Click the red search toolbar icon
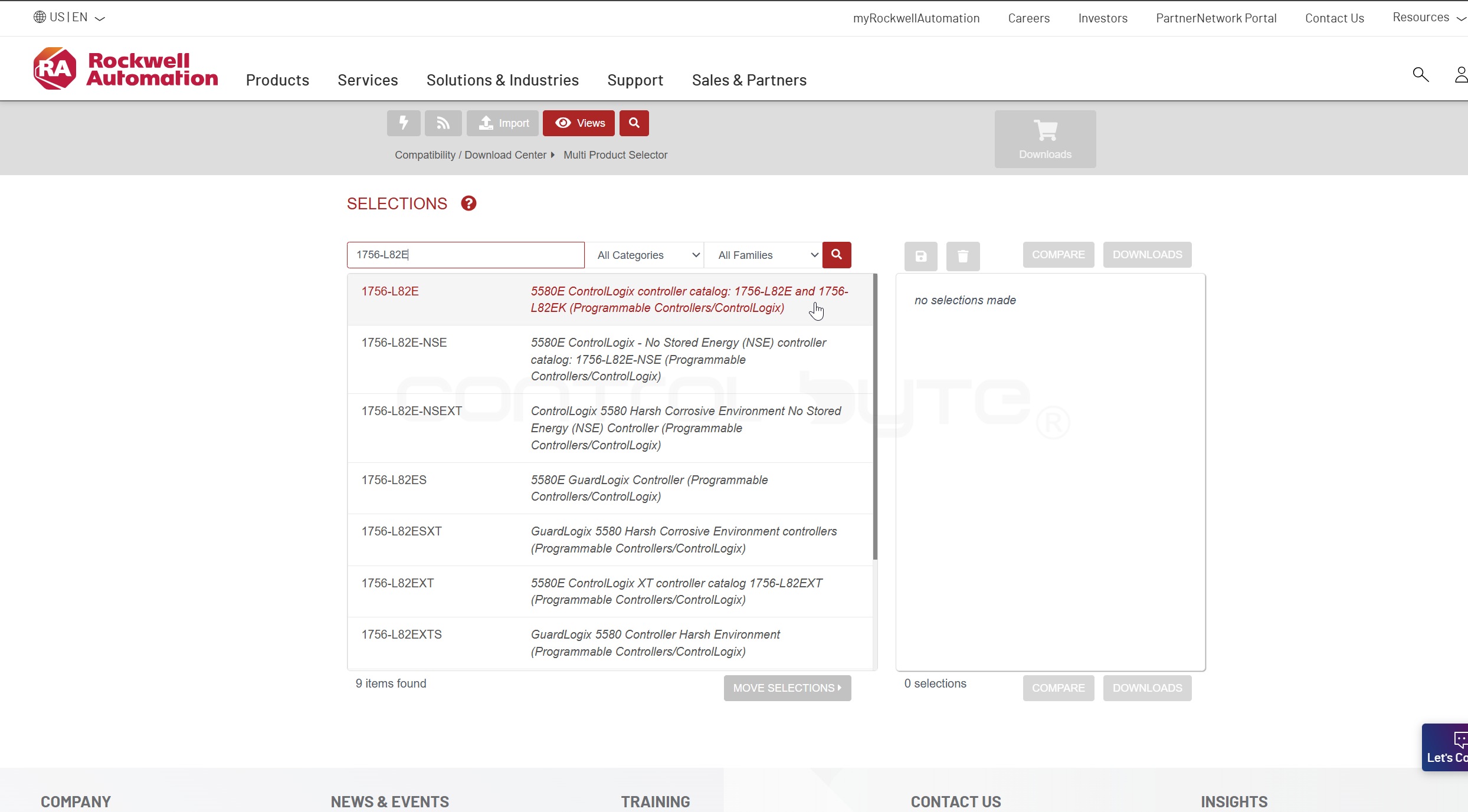The image size is (1468, 812). [634, 123]
